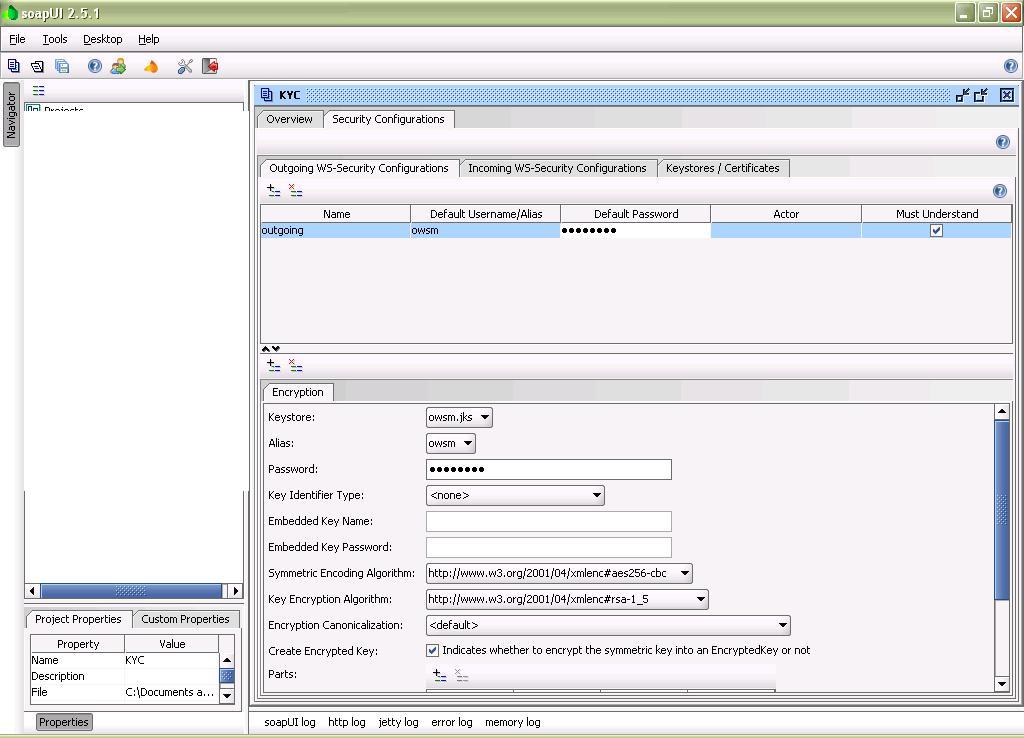This screenshot has height=738, width=1024.
Task: Switch to Incoming WS-Security Configurations tab
Action: point(557,168)
